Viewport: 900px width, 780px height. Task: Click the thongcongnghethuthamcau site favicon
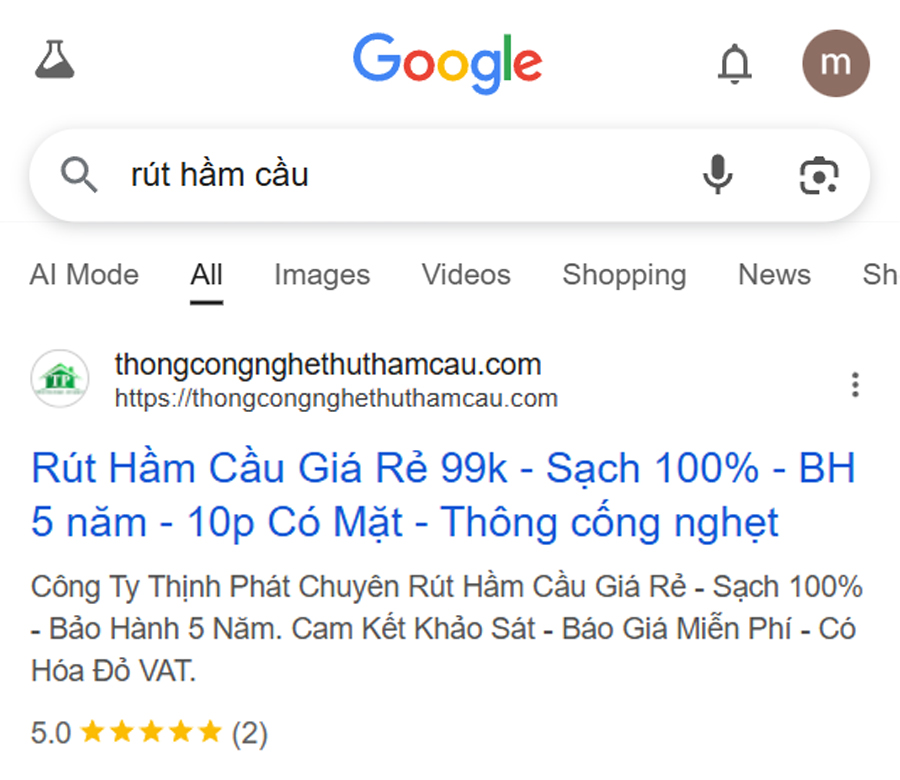point(60,378)
